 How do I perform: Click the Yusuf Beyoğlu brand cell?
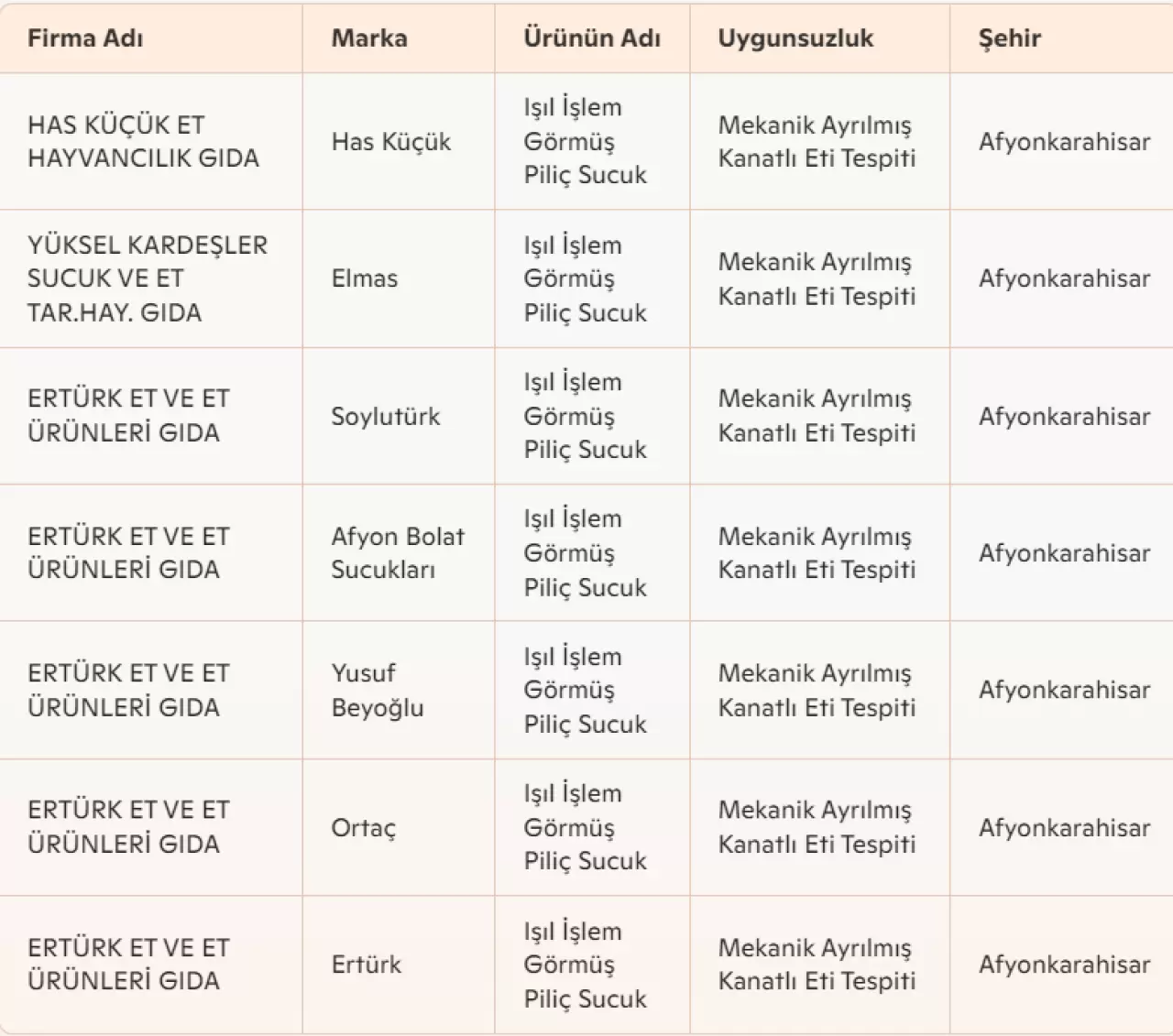tap(378, 690)
